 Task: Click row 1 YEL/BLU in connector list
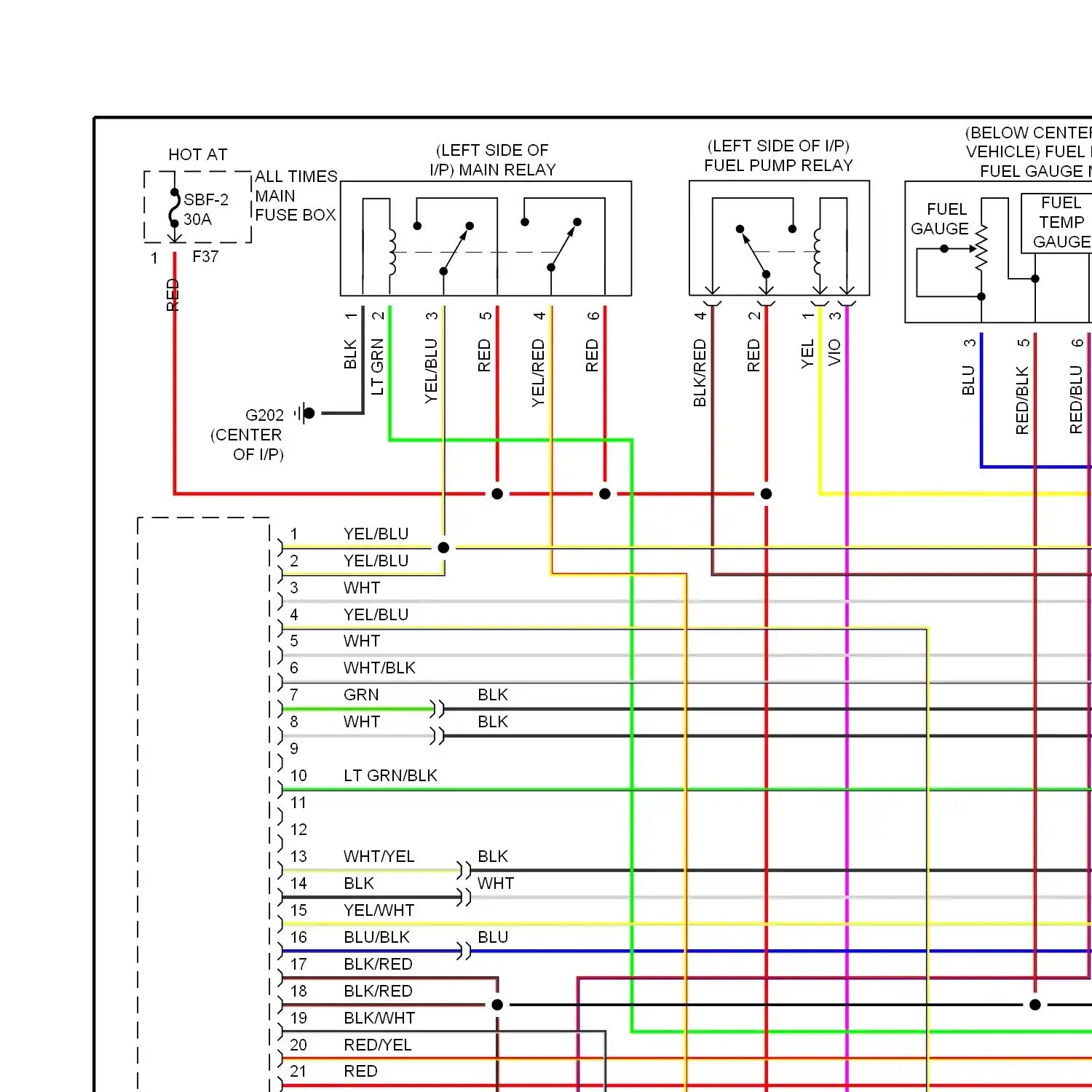376,534
